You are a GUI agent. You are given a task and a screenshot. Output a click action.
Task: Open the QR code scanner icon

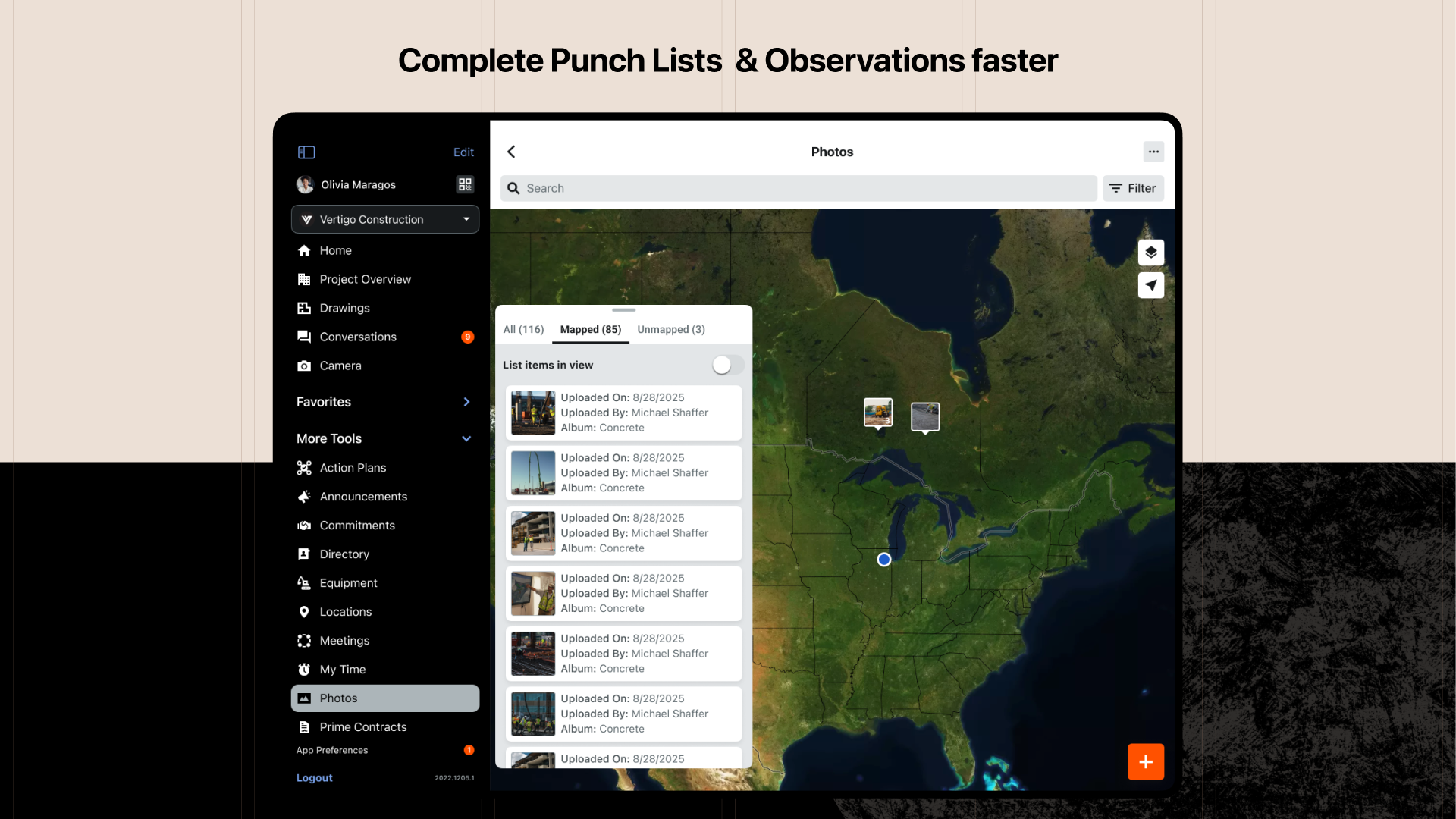point(465,184)
